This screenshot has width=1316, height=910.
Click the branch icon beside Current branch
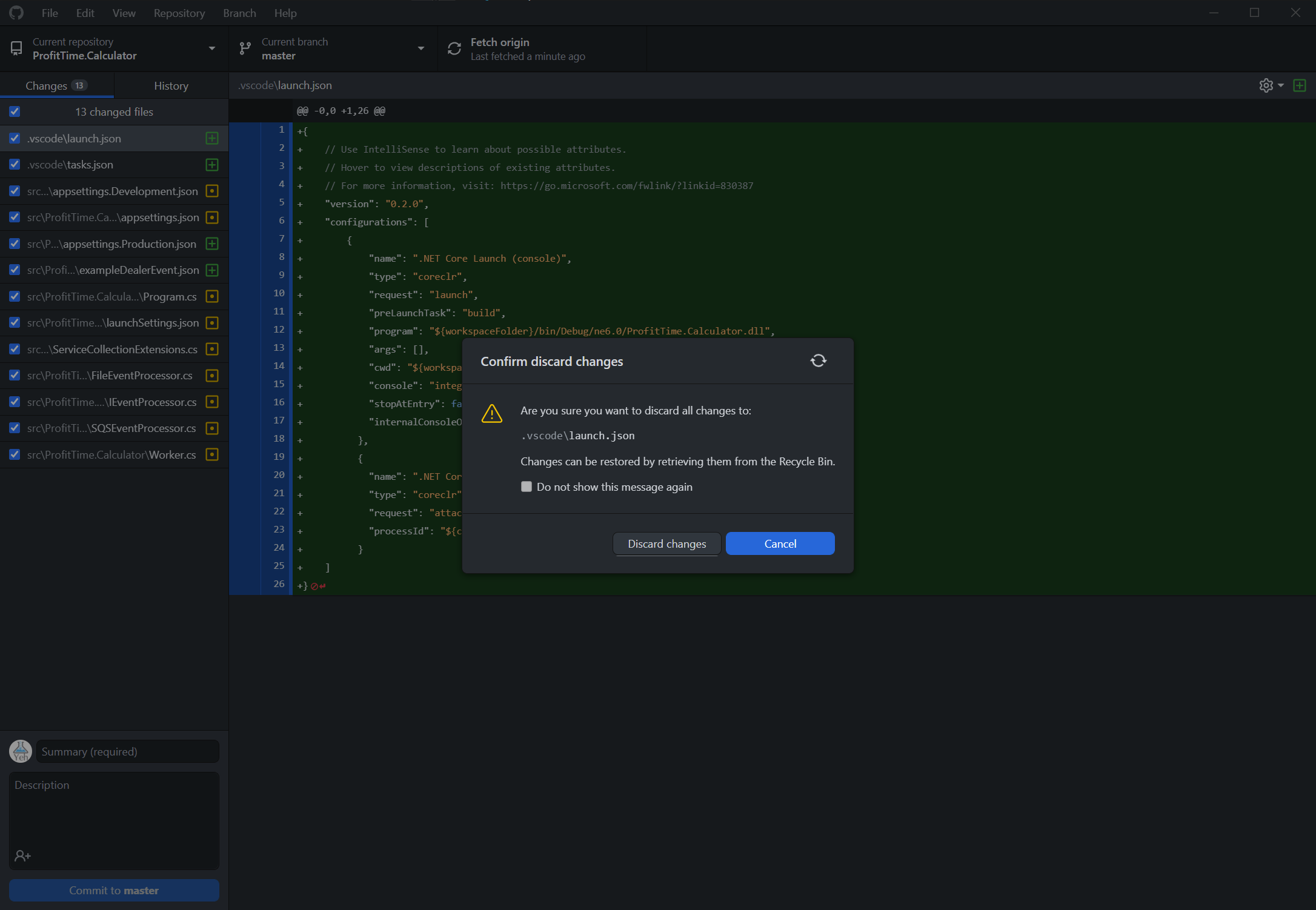point(245,48)
